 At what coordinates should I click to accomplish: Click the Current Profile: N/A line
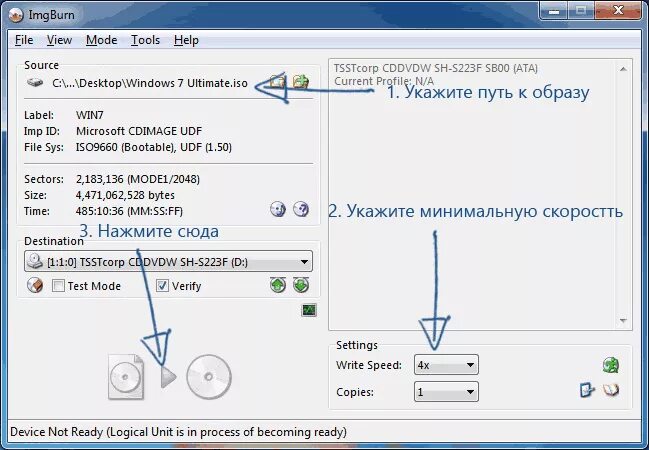[x=384, y=81]
